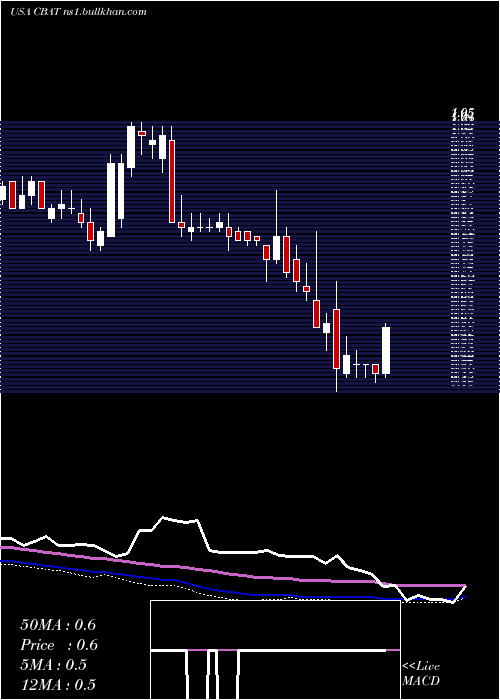Click the last tall white candlestick
Viewport: 500px width, 700px height.
point(386,350)
